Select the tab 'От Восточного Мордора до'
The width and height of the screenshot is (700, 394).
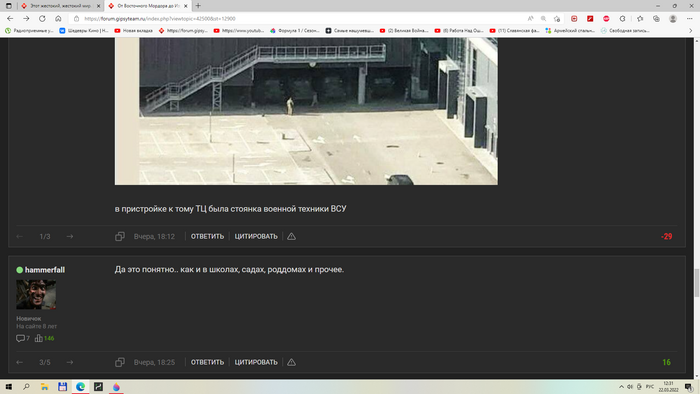(x=148, y=6)
